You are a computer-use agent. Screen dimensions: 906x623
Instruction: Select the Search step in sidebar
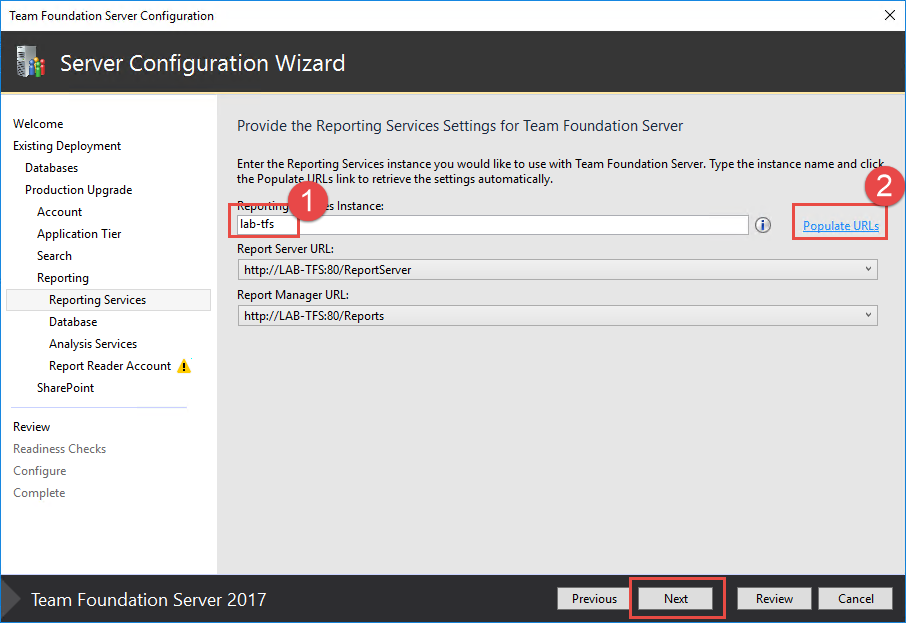pos(55,256)
